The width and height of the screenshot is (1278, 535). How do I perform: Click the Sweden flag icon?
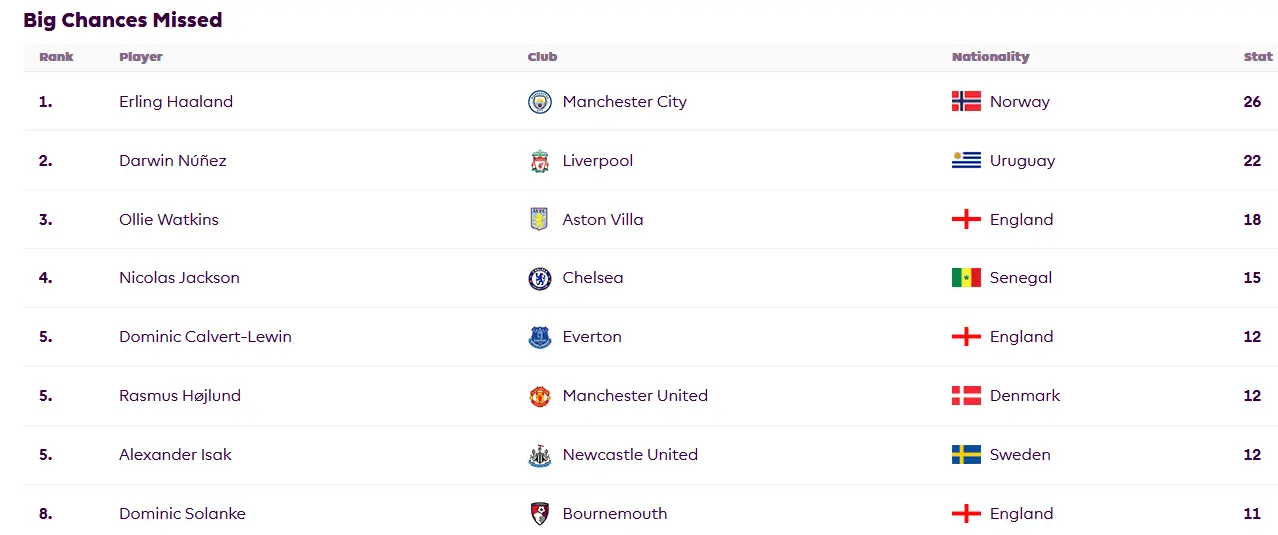pos(966,455)
